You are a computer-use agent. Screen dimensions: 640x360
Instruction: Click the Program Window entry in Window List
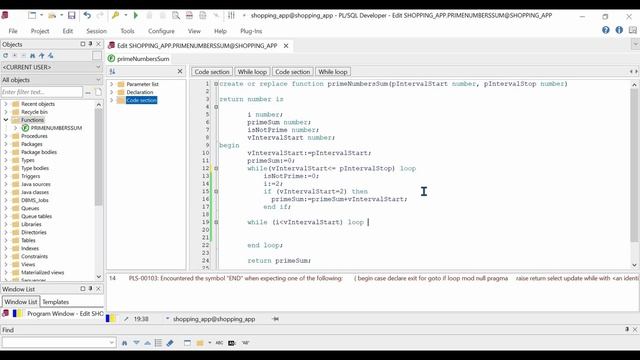click(x=53, y=313)
